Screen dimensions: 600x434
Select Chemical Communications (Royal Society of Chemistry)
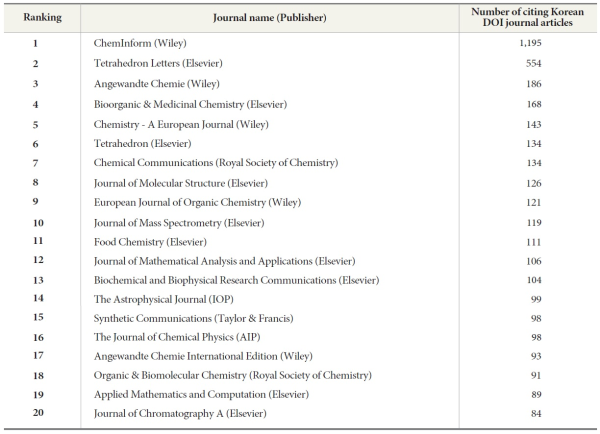[216, 162]
